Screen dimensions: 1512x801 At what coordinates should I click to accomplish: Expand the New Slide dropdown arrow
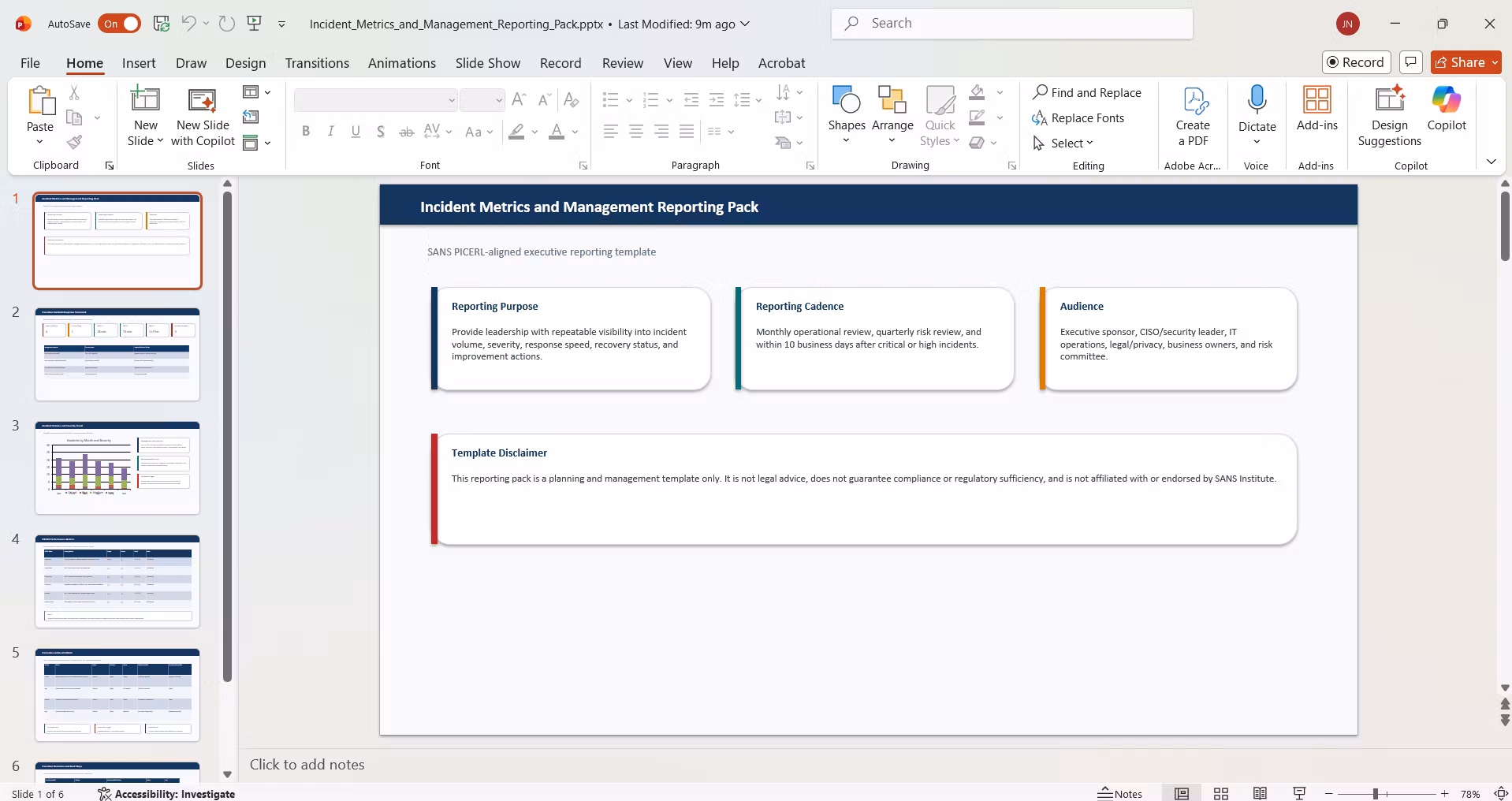pos(145,141)
